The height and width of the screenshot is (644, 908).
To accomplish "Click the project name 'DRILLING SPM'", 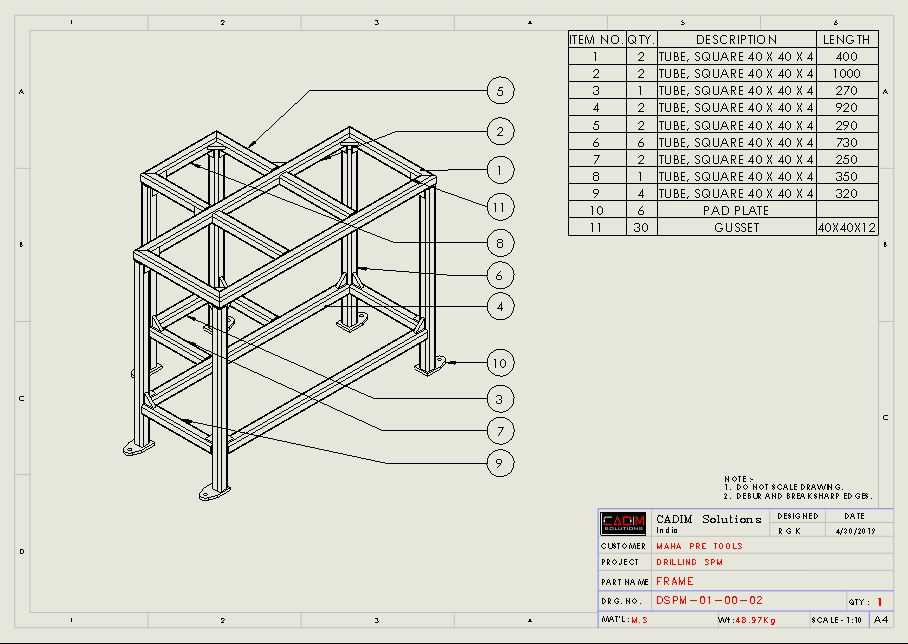I will [x=690, y=562].
